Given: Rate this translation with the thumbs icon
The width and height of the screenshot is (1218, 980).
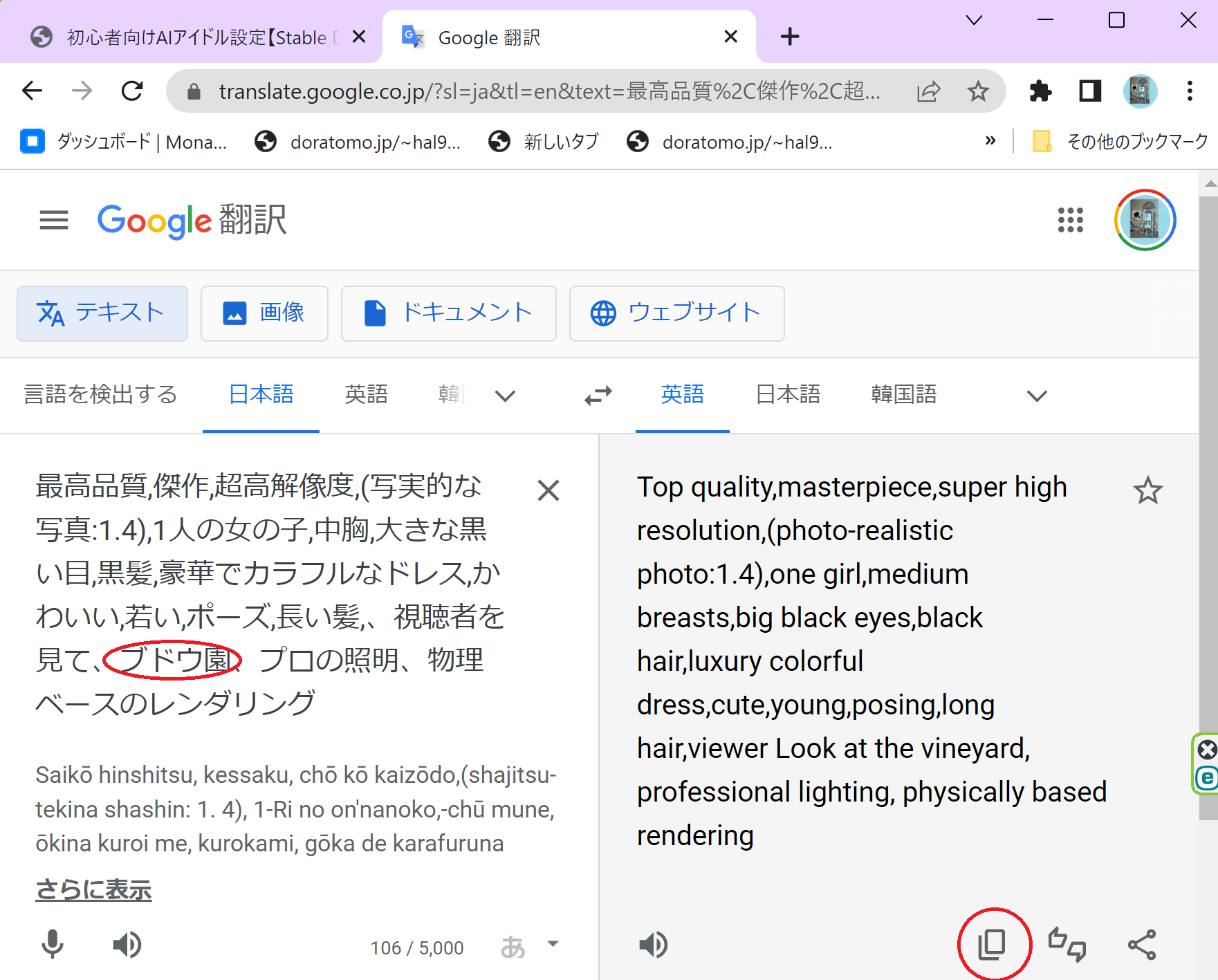Looking at the screenshot, I should click(1067, 944).
